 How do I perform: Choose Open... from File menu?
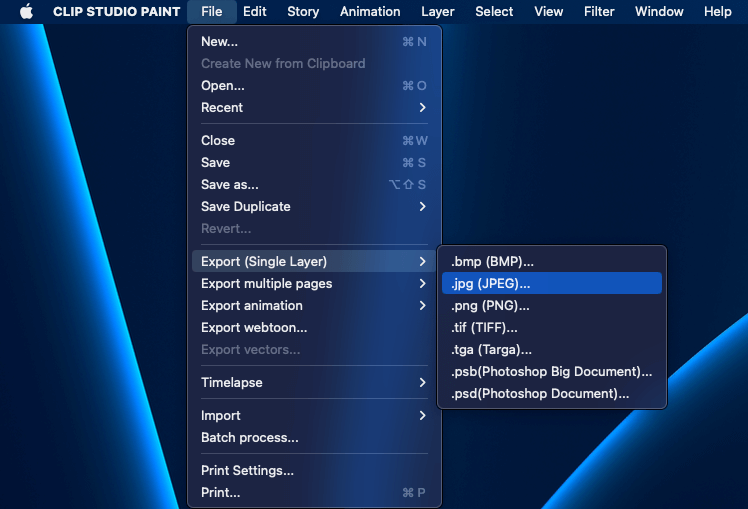click(314, 85)
